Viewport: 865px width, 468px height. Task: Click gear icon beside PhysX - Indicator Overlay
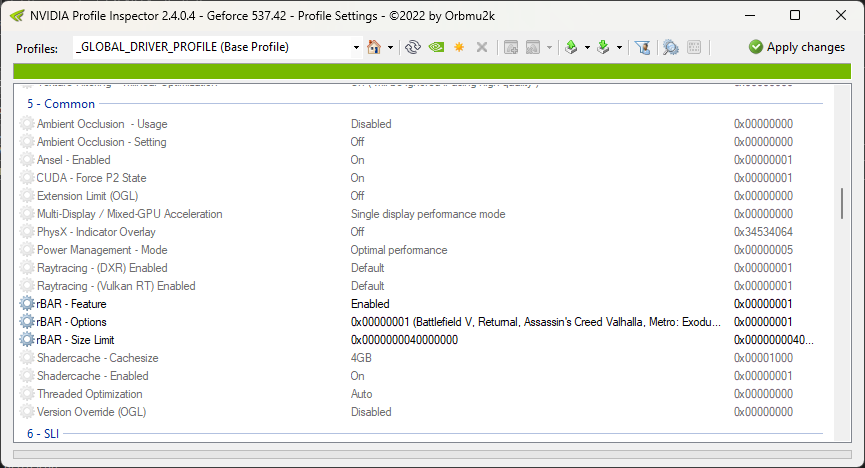[27, 232]
